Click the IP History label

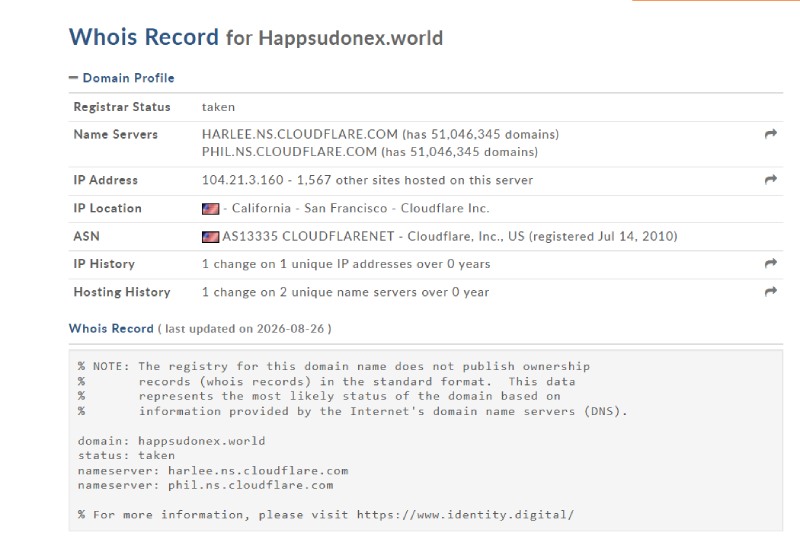tap(104, 264)
